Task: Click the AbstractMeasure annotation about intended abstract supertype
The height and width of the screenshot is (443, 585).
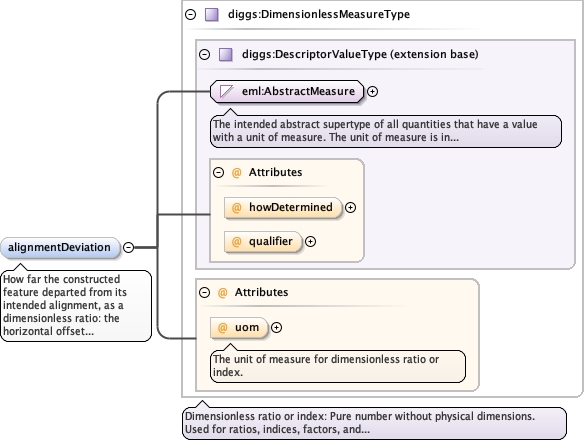Action: pos(386,131)
